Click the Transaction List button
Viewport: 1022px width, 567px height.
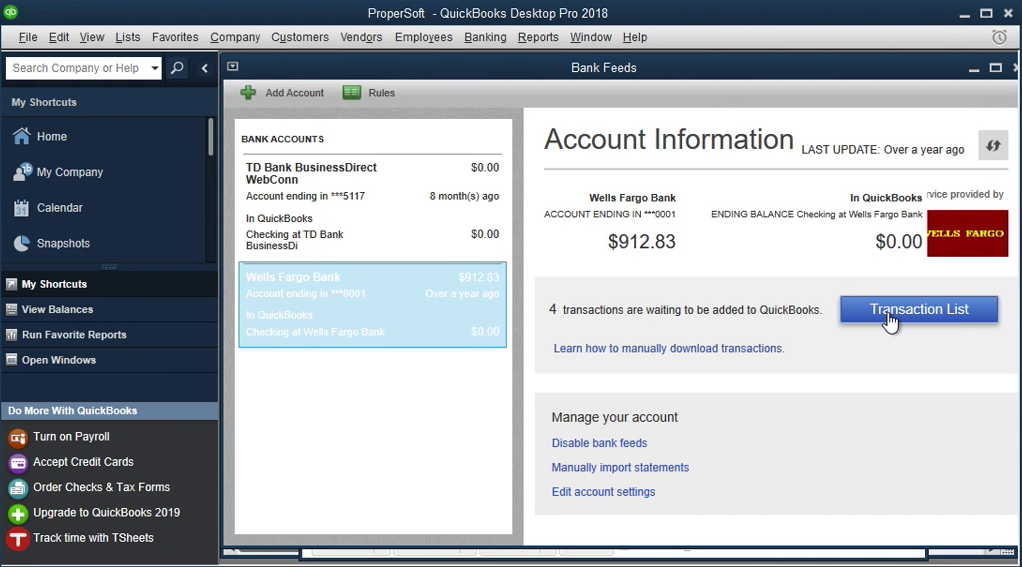919,309
